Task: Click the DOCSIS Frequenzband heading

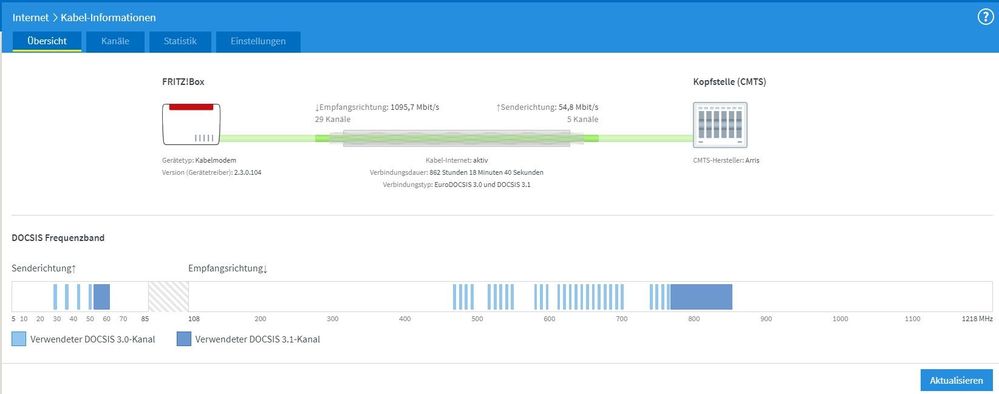Action: [58, 238]
